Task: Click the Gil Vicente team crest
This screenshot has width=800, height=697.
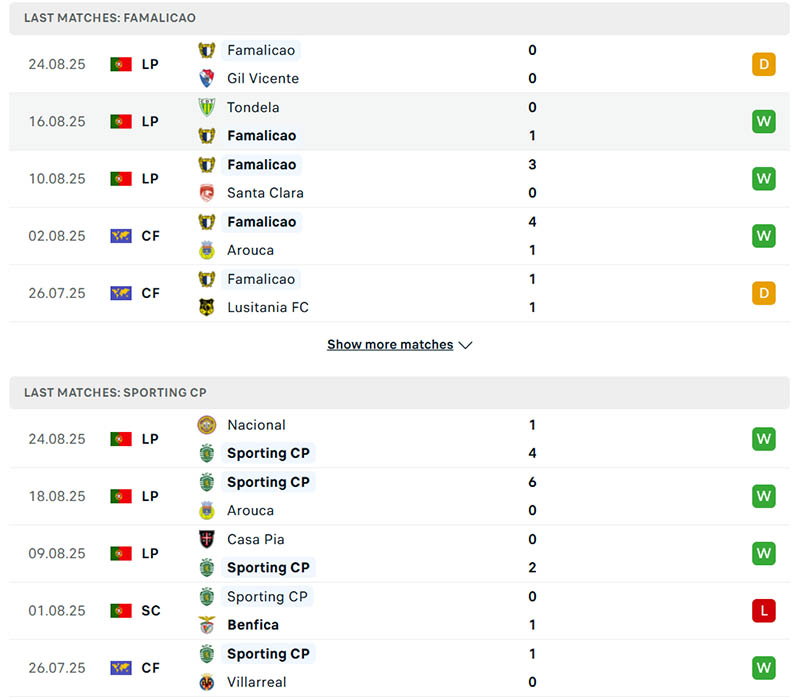Action: click(x=207, y=78)
